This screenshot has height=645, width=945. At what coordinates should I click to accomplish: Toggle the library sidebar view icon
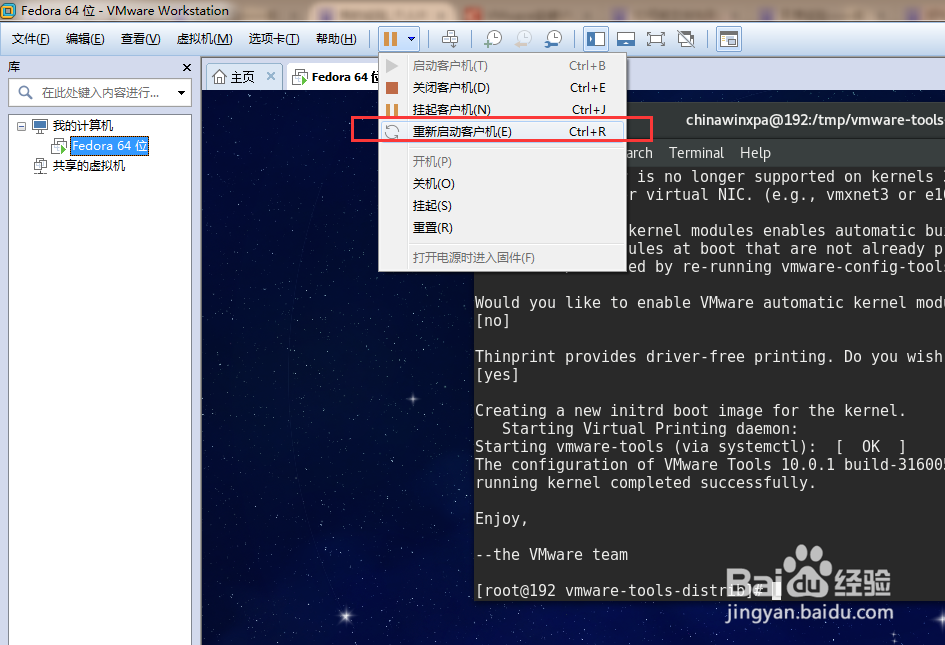click(x=596, y=39)
